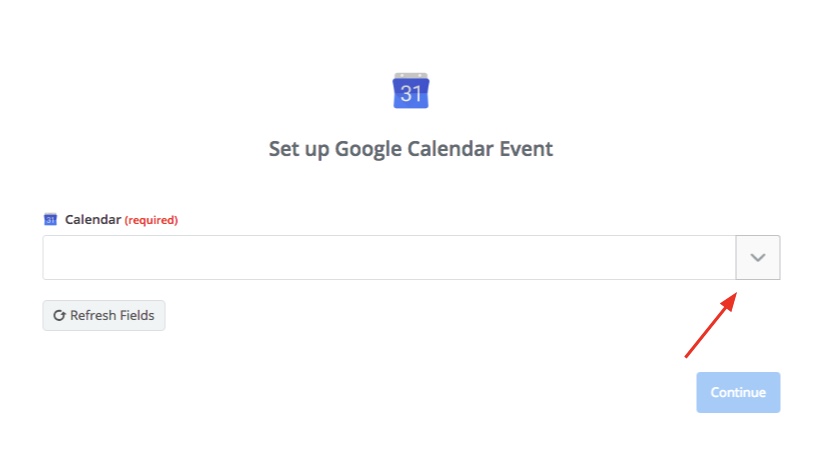The height and width of the screenshot is (476, 821).
Task: Select the number 31 on calendar logo
Action: [x=411, y=94]
